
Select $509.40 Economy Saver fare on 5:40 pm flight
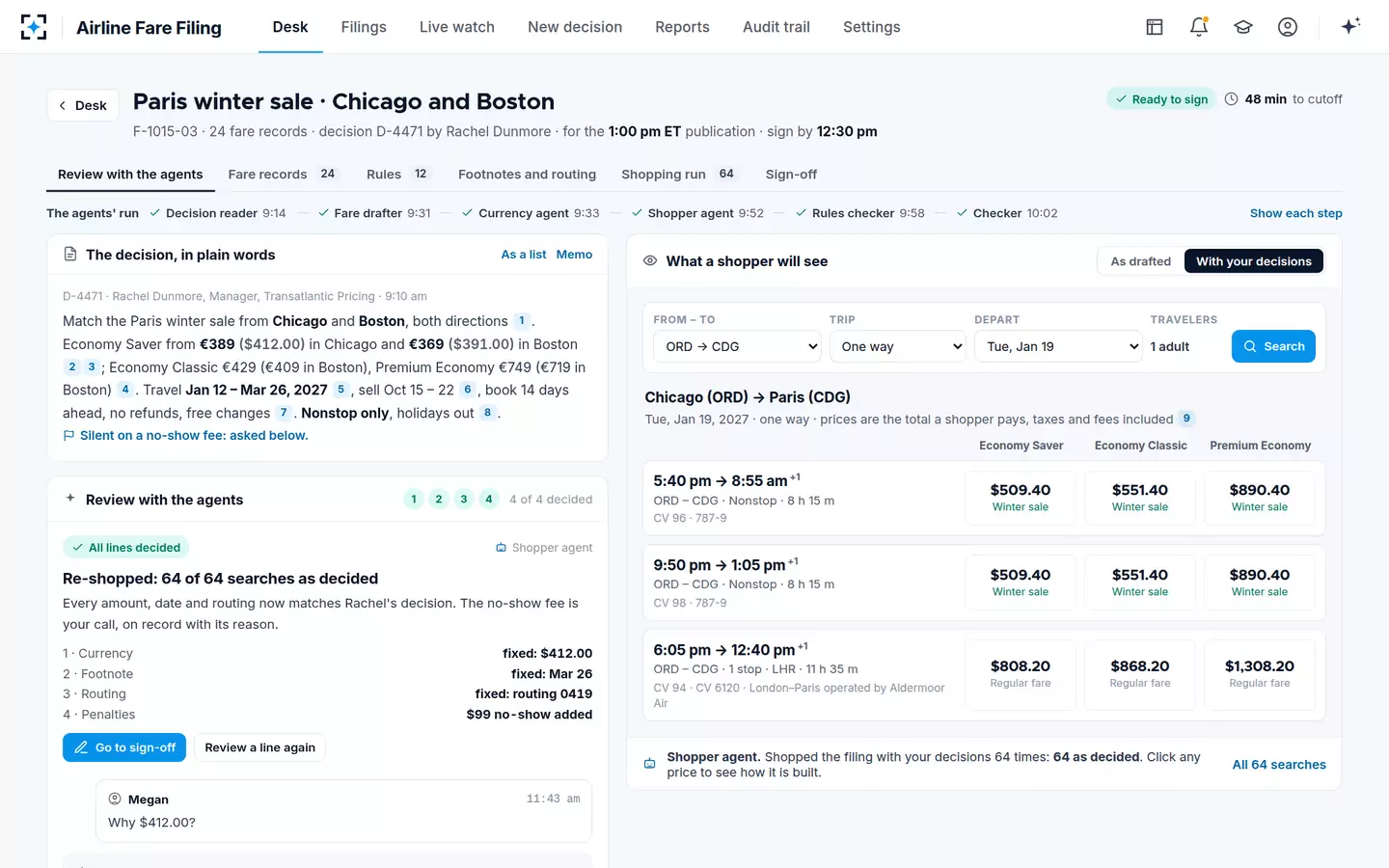[1021, 497]
